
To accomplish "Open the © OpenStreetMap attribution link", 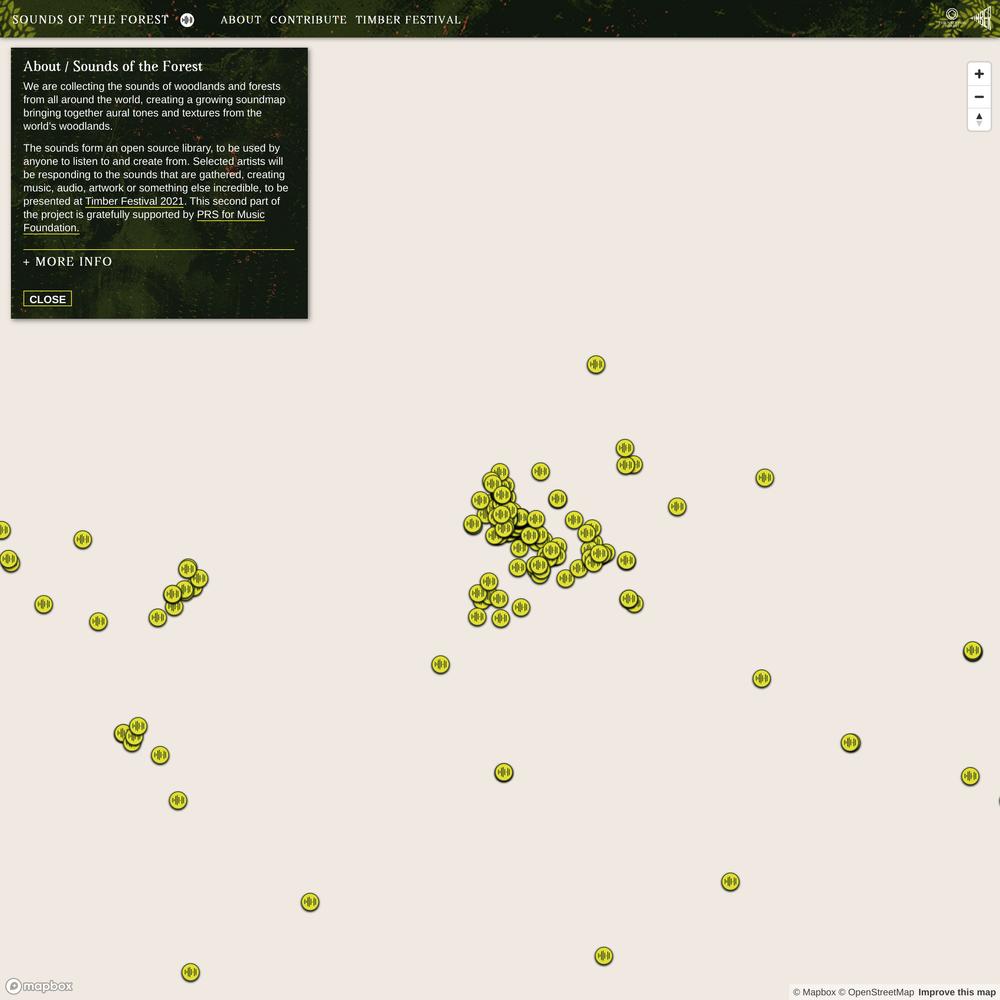I will tap(876, 992).
